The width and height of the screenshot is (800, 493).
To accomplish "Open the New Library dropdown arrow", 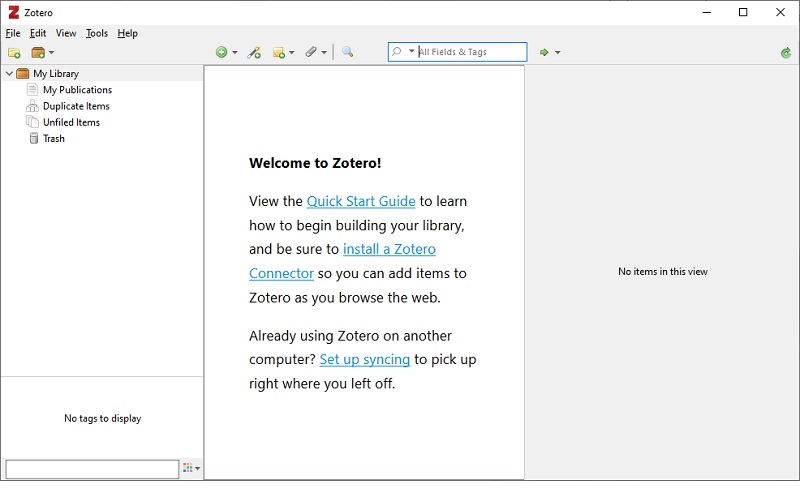I will pyautogui.click(x=52, y=53).
